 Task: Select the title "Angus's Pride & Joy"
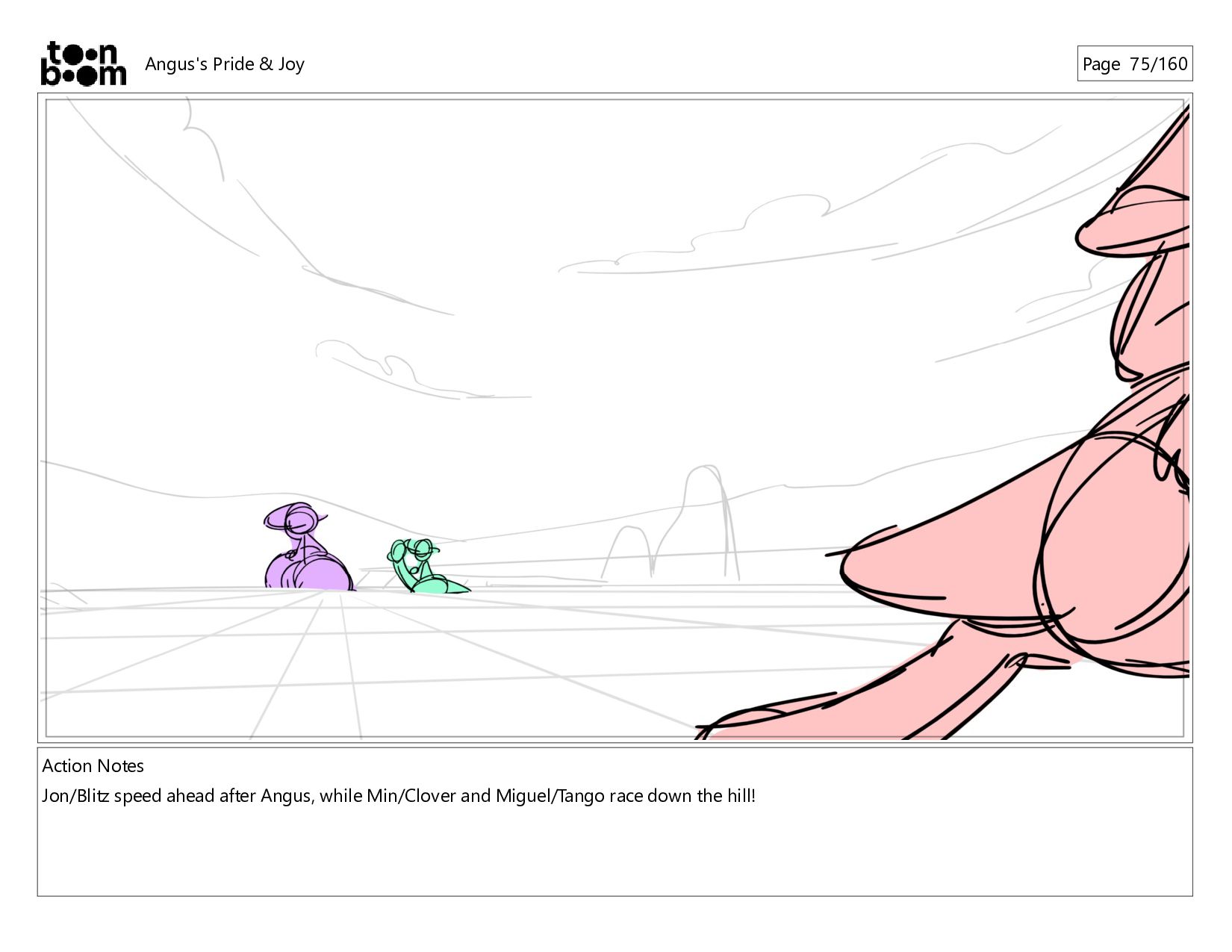pos(225,64)
